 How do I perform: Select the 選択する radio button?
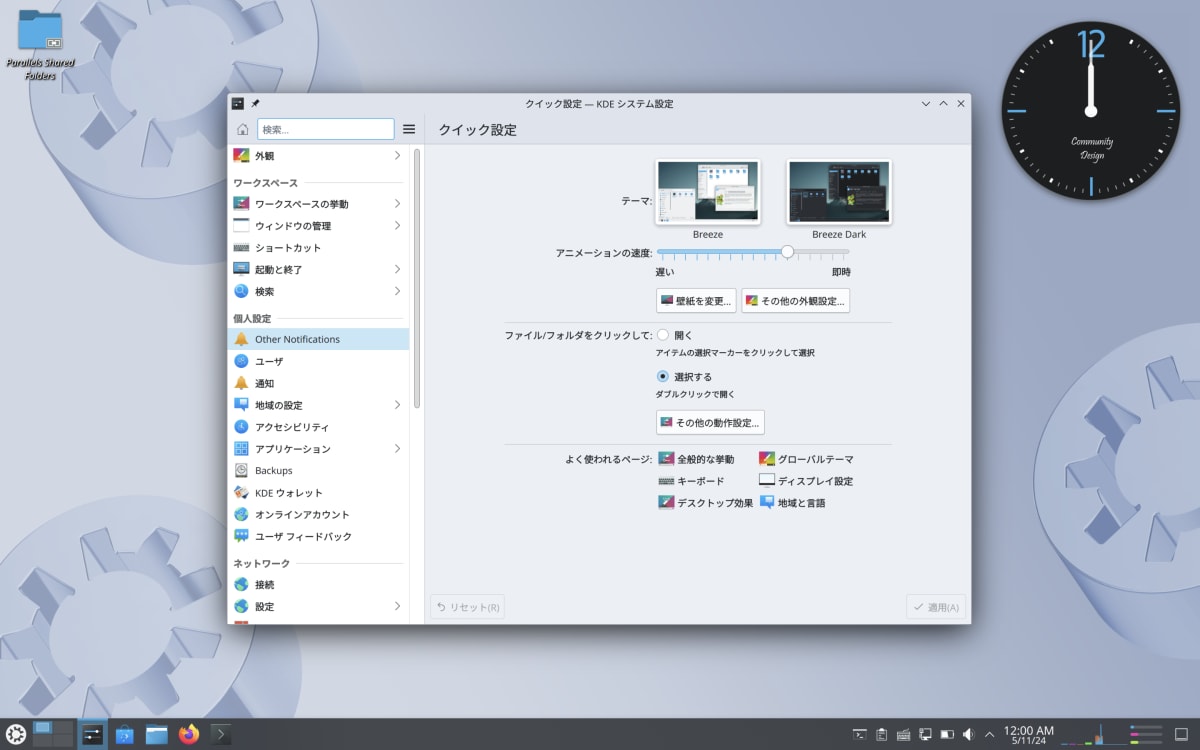[x=663, y=377]
